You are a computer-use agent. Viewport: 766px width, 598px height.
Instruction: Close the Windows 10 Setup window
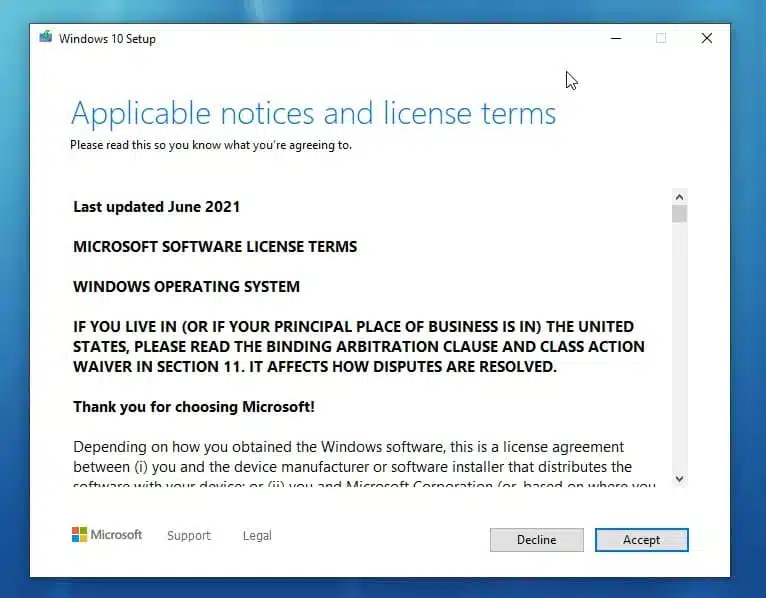(706, 38)
